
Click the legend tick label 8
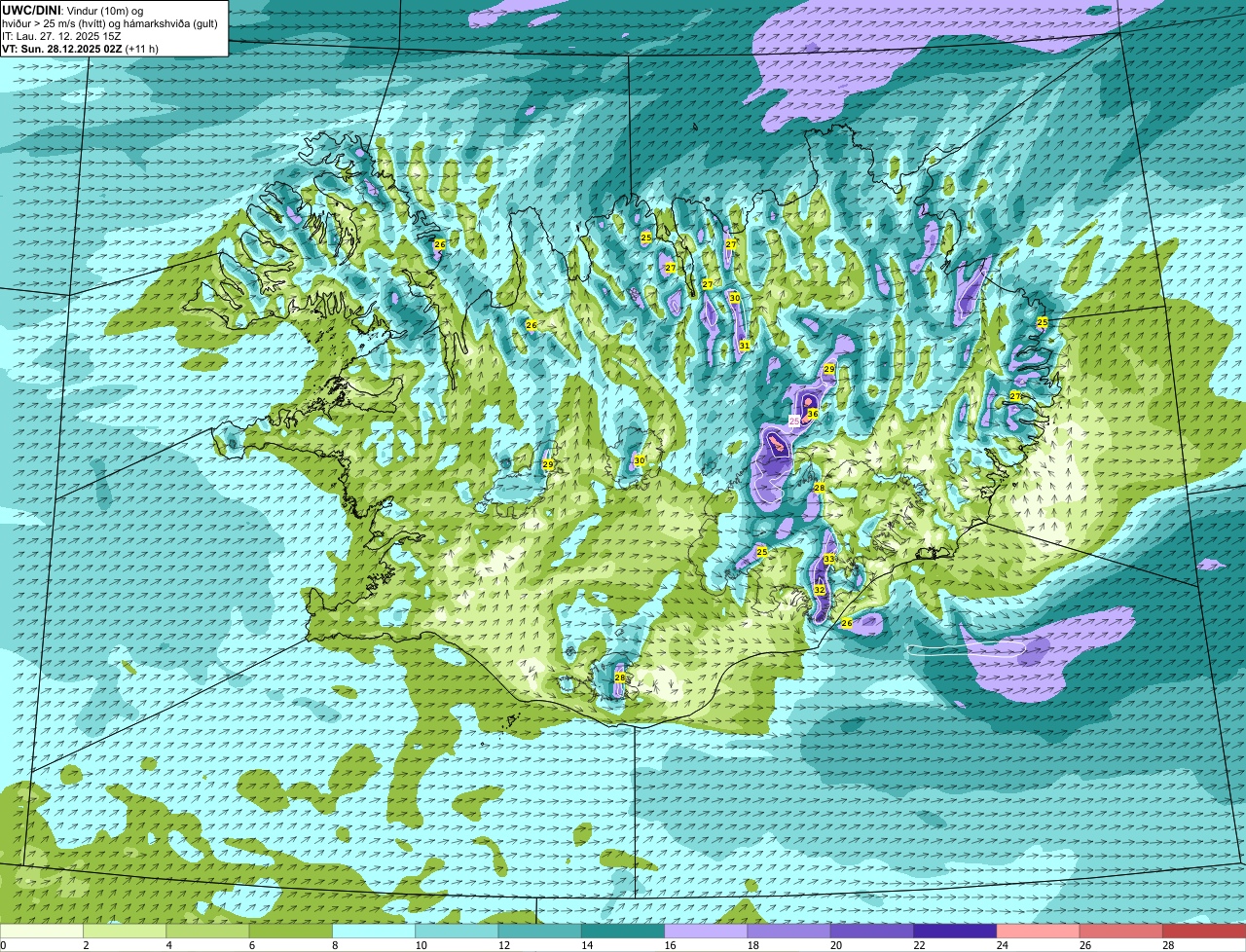coord(334,945)
